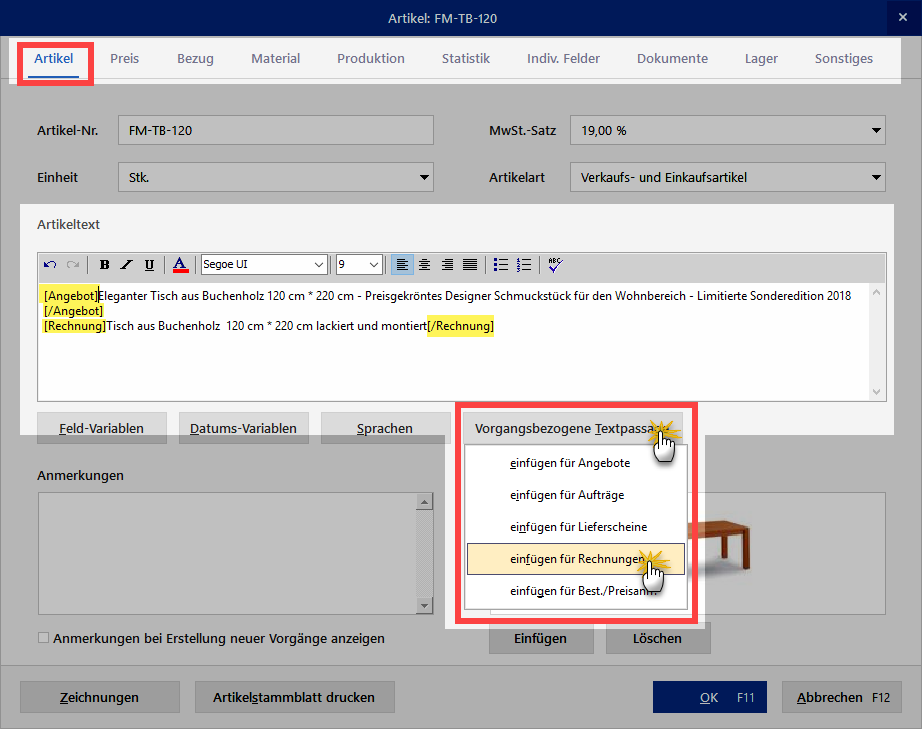Image resolution: width=922 pixels, height=729 pixels.
Task: Choose einfügen für Rechnungen
Action: [x=576, y=559]
